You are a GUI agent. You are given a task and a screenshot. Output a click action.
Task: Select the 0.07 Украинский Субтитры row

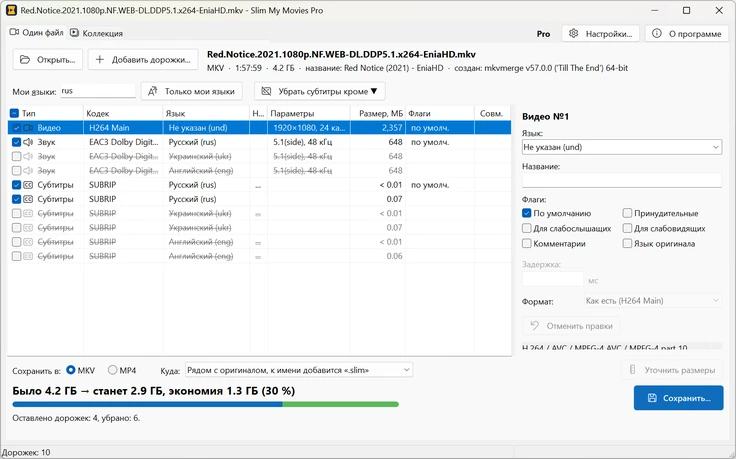(259, 228)
